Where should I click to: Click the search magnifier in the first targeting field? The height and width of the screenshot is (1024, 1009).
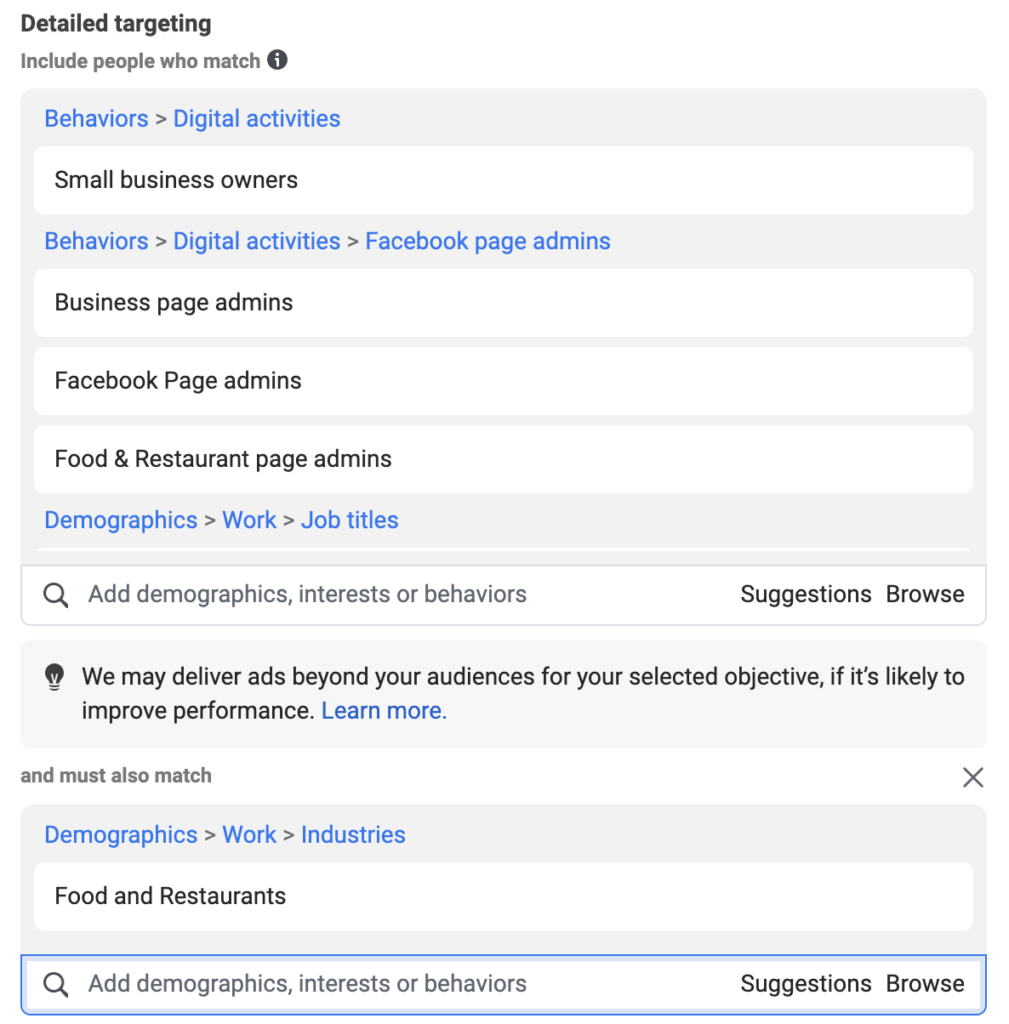(x=56, y=595)
